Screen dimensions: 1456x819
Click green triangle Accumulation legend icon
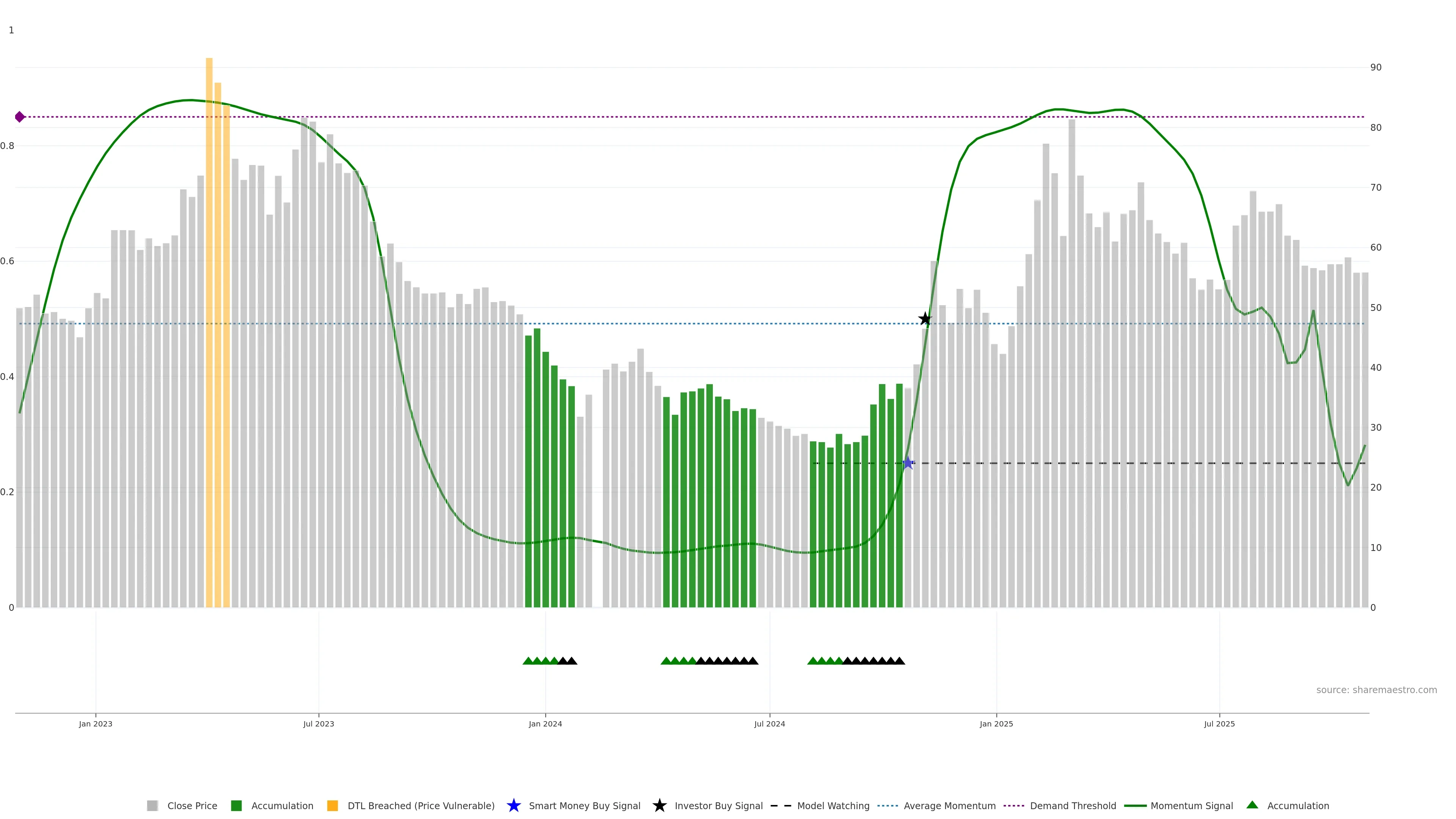pyautogui.click(x=1252, y=805)
